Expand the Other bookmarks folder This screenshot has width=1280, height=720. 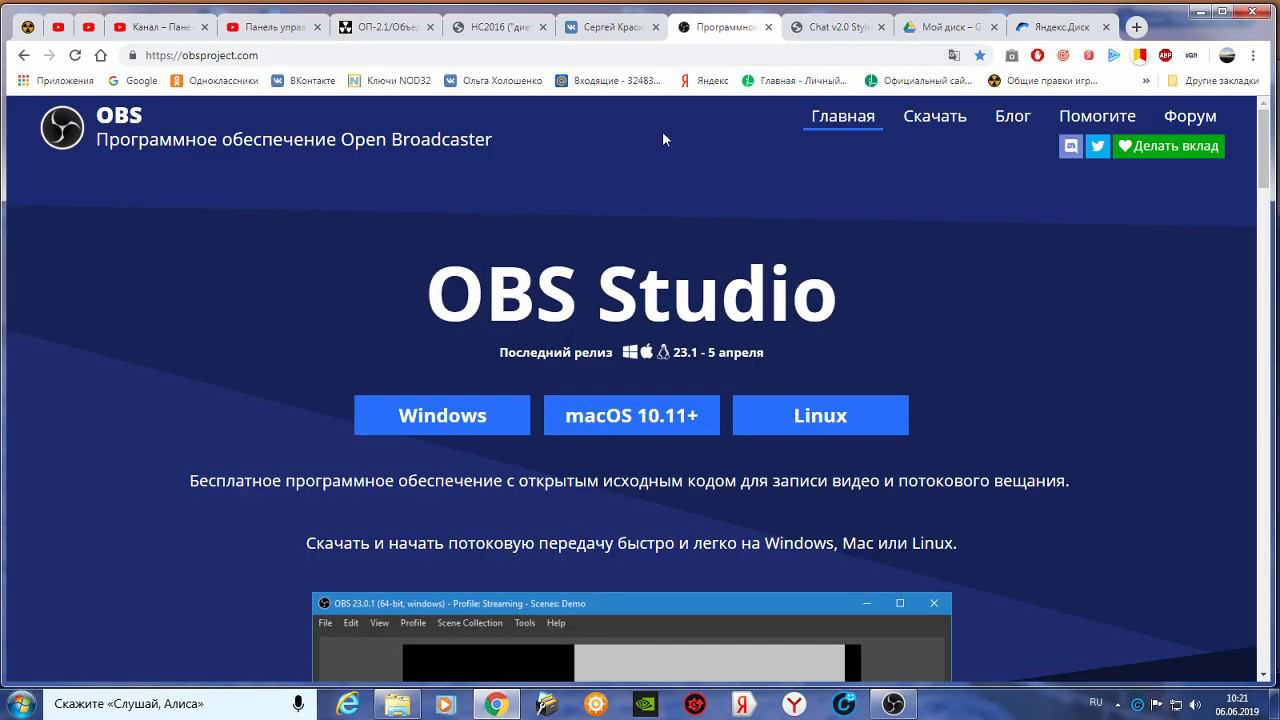(x=1212, y=80)
